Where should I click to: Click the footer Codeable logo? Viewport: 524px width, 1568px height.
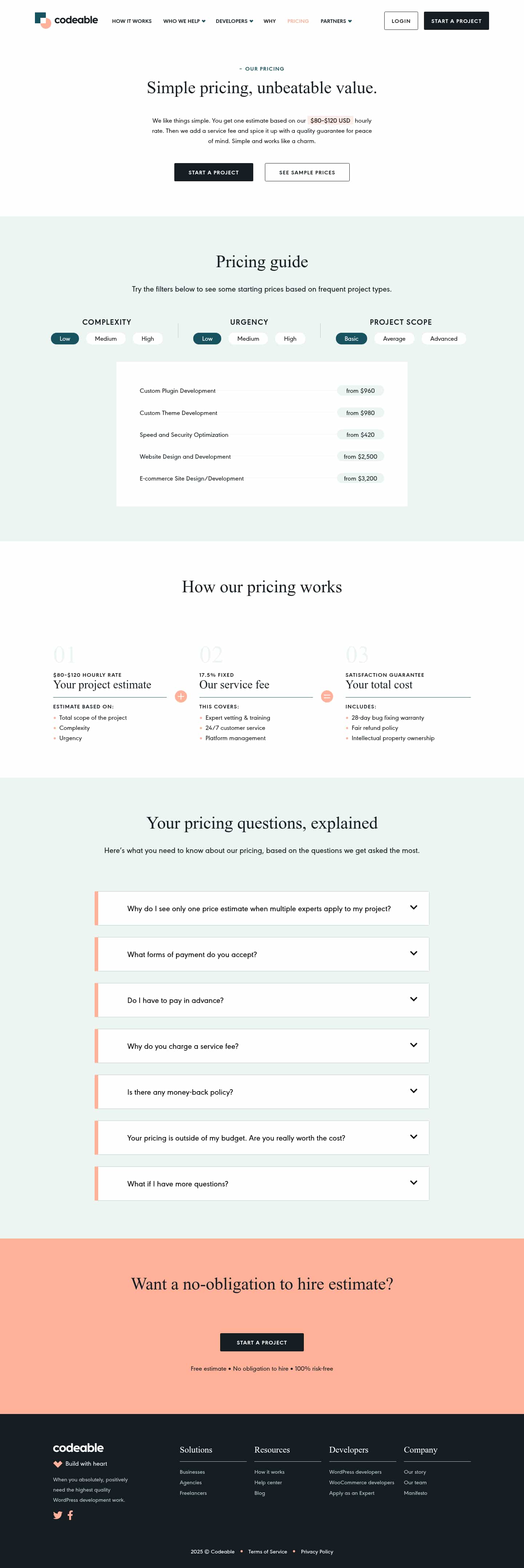(78, 1447)
